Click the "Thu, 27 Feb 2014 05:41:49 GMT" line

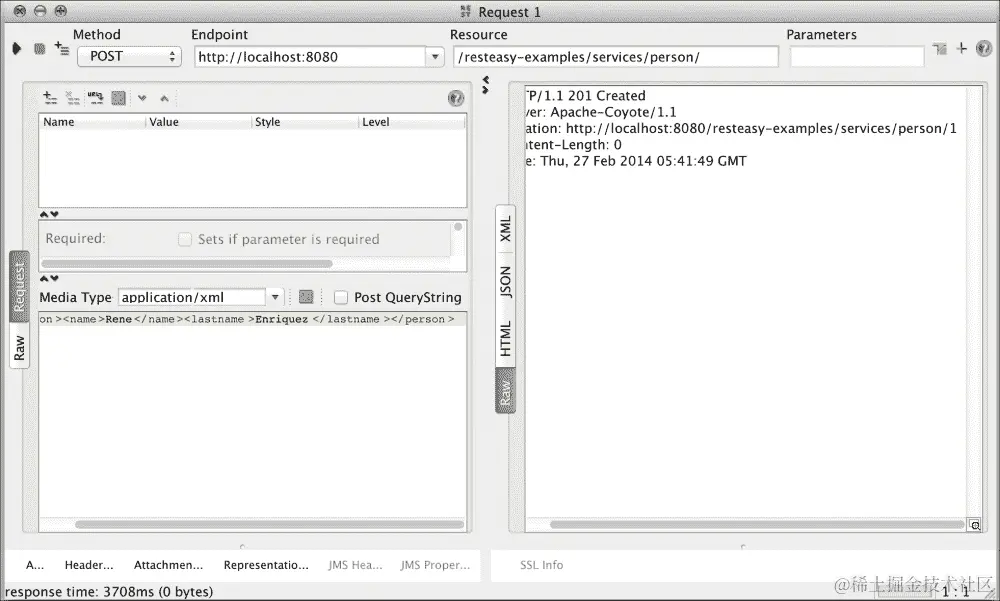(636, 161)
